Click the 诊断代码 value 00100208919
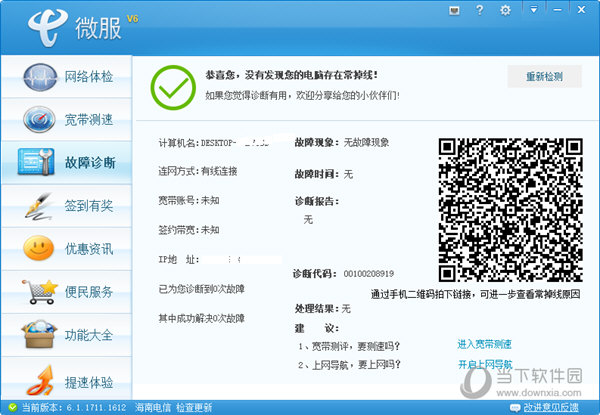600x415 pixels. point(368,273)
